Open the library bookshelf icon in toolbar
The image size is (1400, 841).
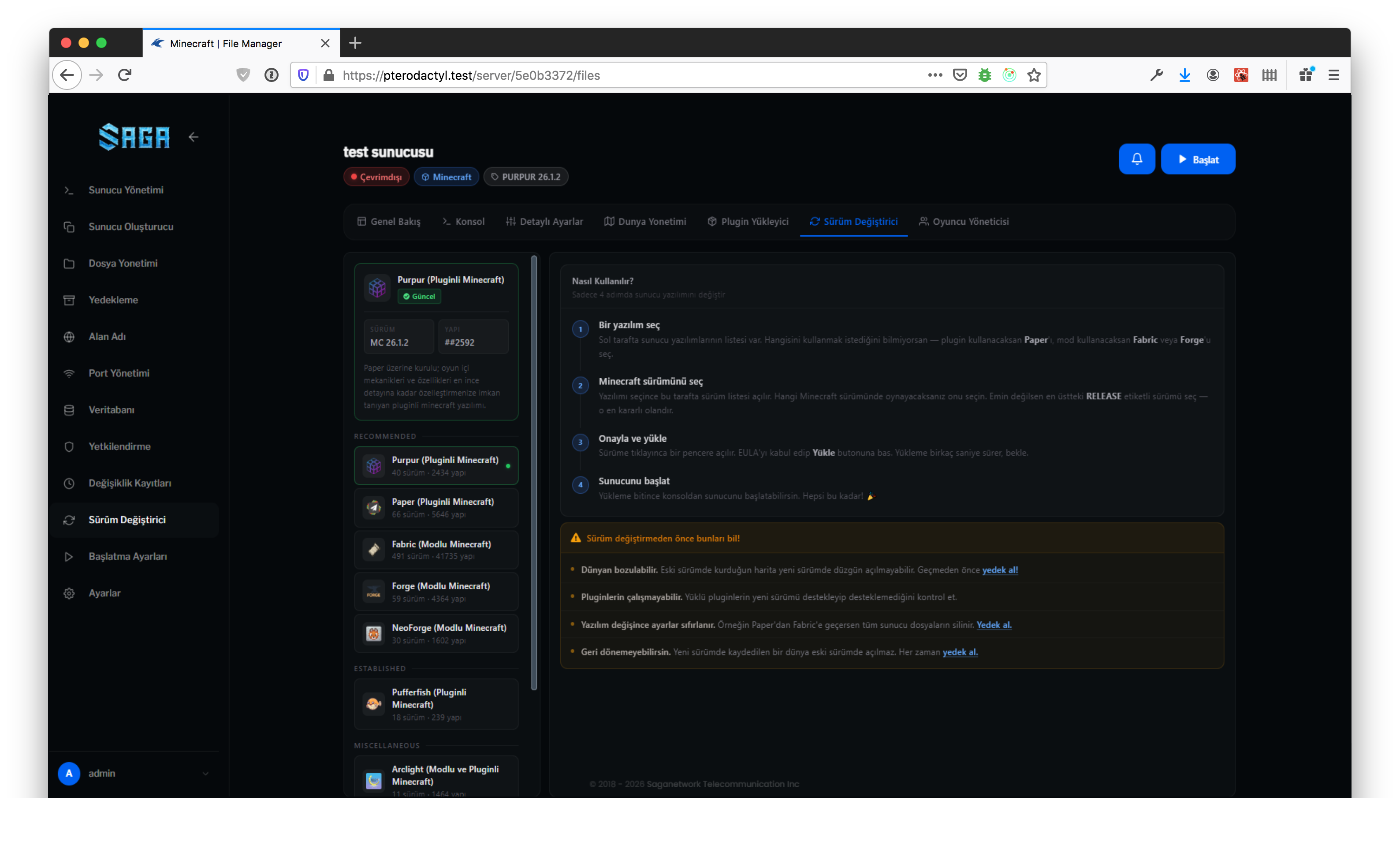[x=1269, y=75]
